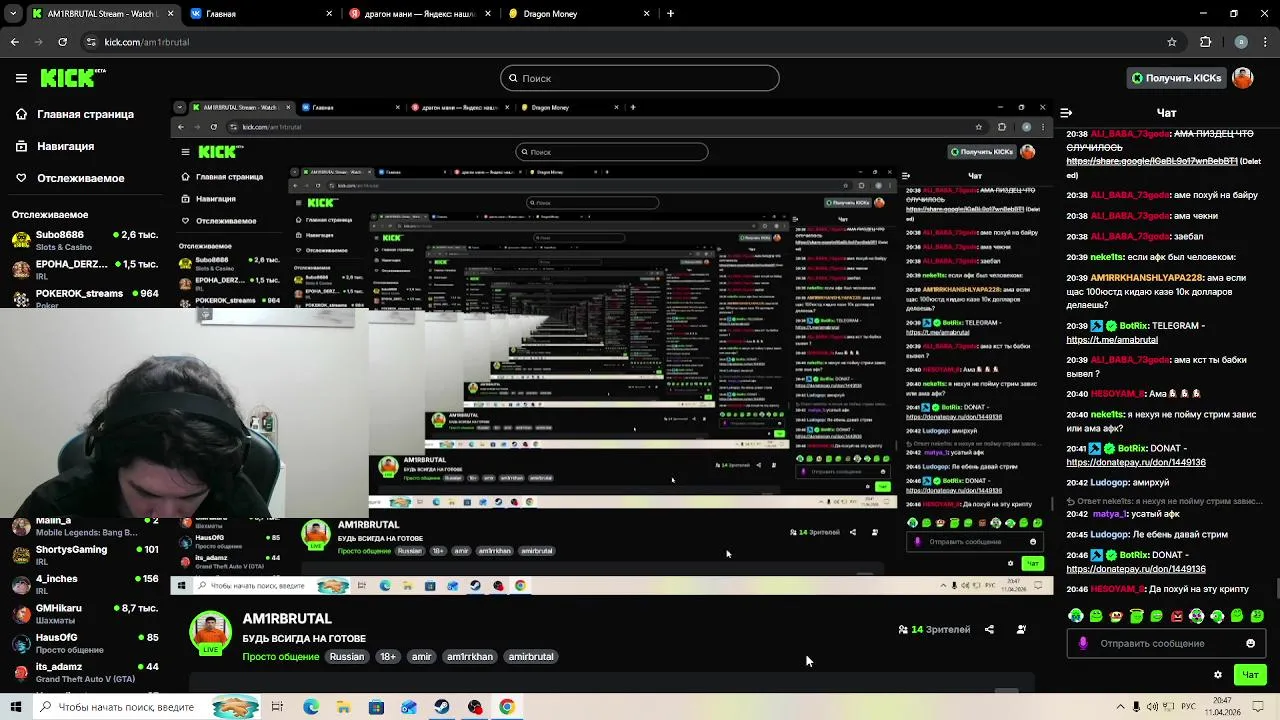
Task: Open the Chrome three-dot menu
Action: [1265, 42]
